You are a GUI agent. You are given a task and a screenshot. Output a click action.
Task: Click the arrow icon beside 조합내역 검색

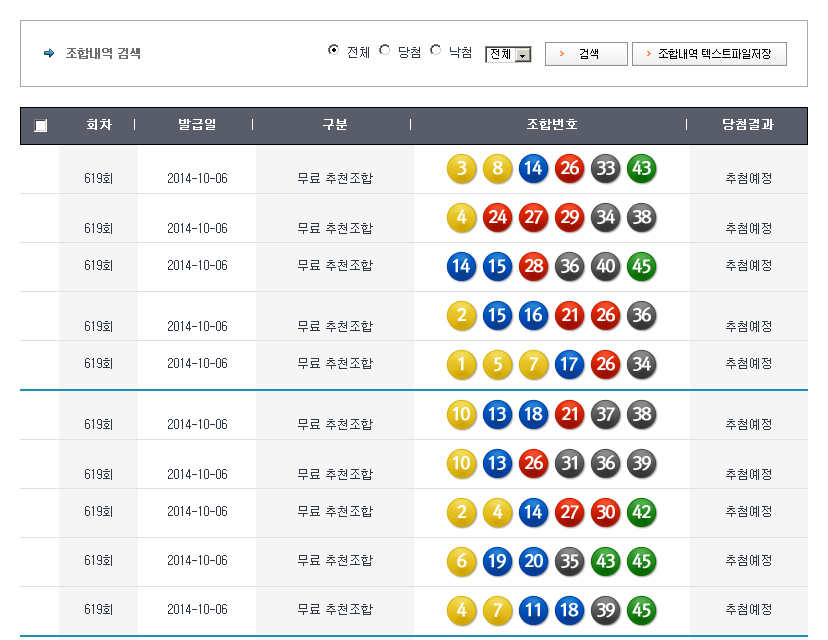(x=49, y=53)
